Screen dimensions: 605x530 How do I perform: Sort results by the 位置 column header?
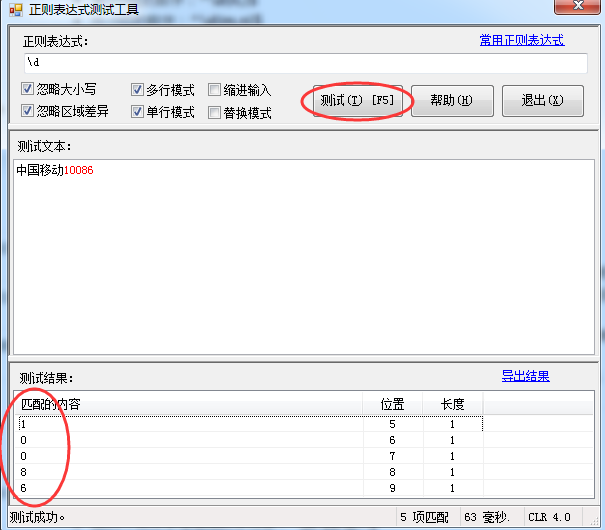click(x=392, y=404)
